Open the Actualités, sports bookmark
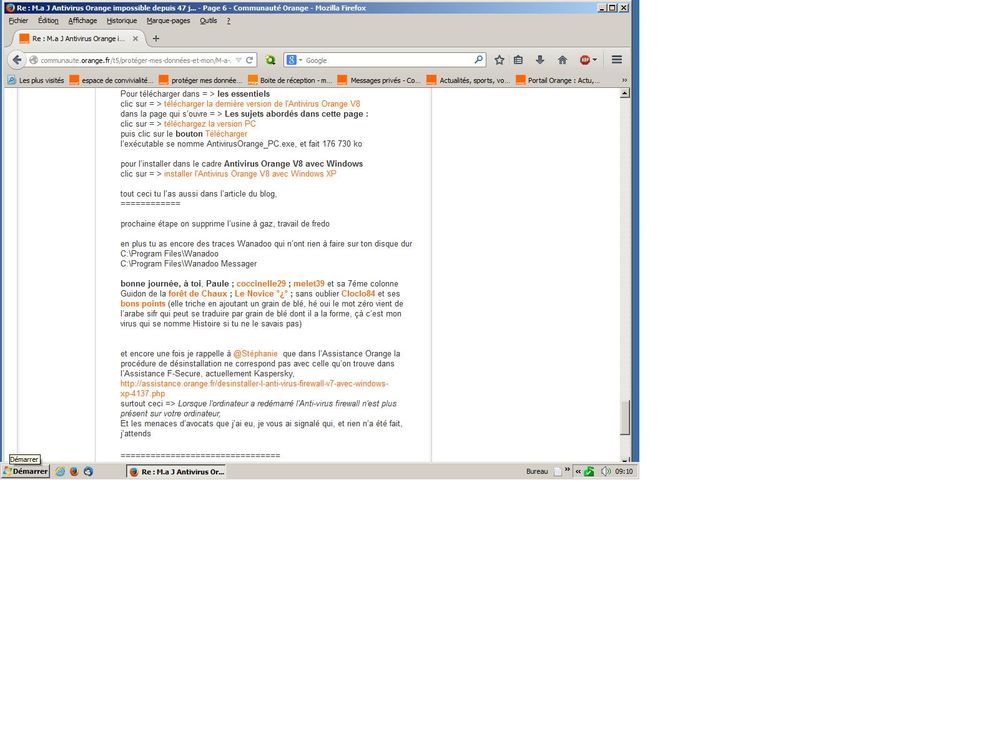Viewport: 999px width, 749px height. pos(468,80)
